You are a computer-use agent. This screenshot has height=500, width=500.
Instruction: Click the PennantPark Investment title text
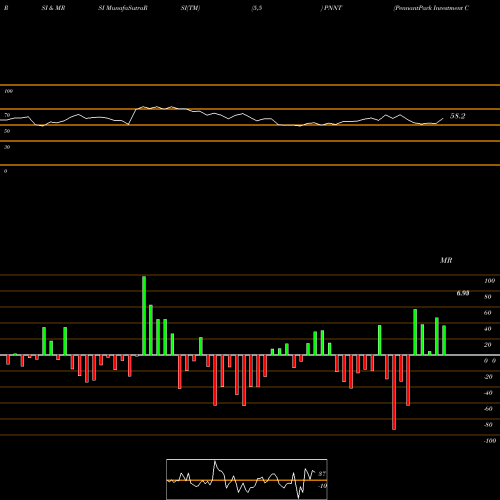click(x=431, y=8)
